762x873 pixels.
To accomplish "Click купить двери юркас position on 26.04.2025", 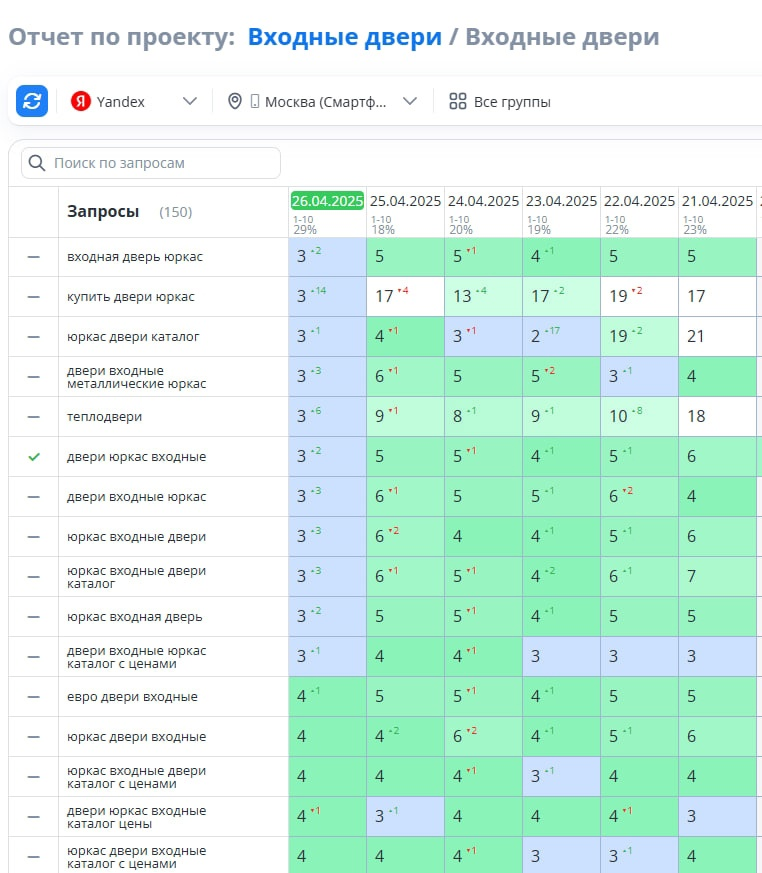I will point(327,296).
